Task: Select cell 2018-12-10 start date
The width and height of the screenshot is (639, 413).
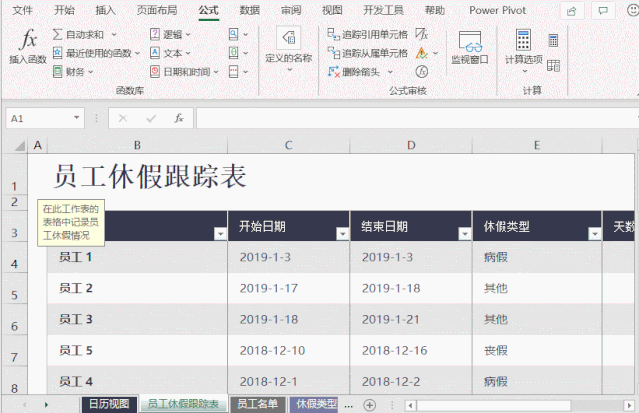Action: 289,351
